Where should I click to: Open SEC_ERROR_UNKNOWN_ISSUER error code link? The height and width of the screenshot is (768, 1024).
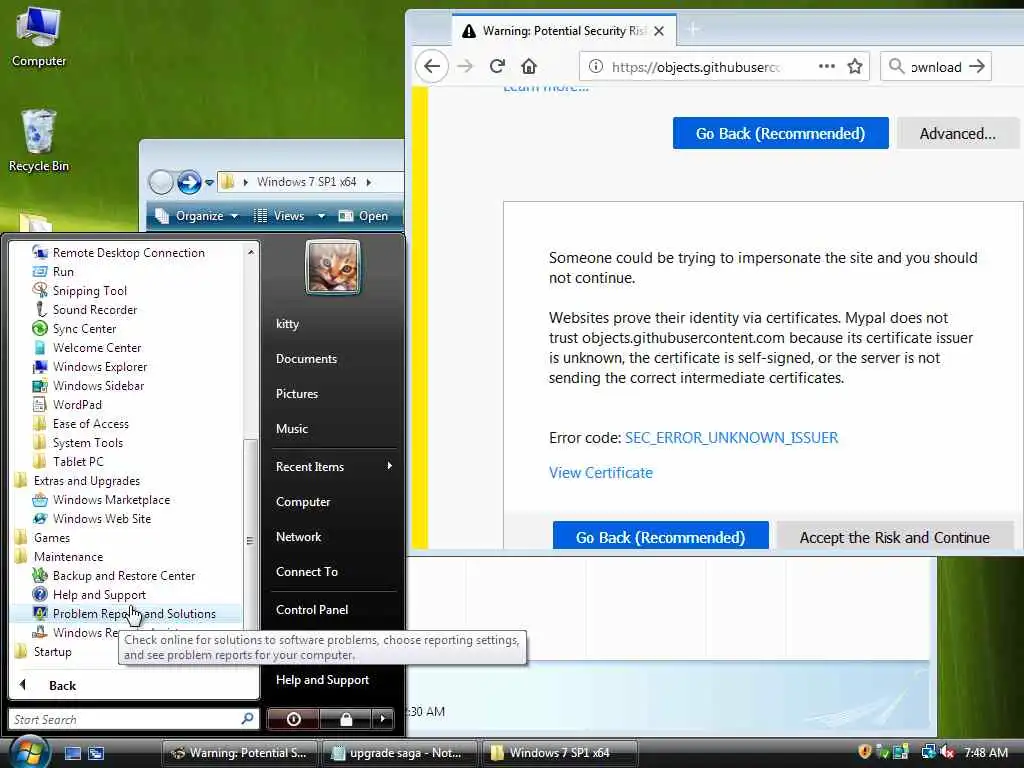point(731,438)
